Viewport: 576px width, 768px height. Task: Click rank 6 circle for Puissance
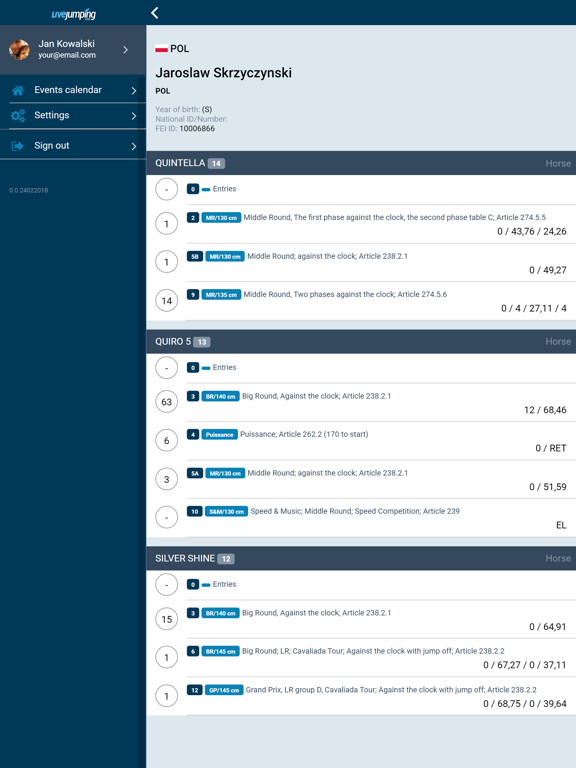[x=167, y=440]
